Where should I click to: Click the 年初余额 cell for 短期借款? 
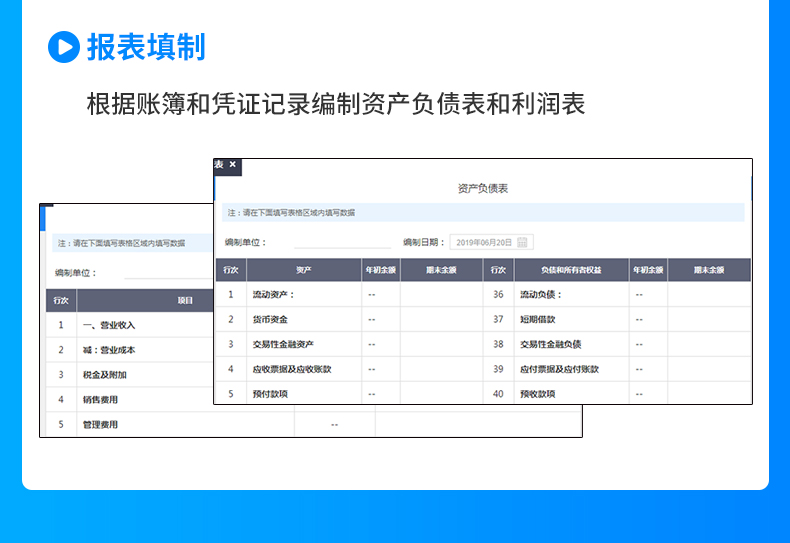648,319
